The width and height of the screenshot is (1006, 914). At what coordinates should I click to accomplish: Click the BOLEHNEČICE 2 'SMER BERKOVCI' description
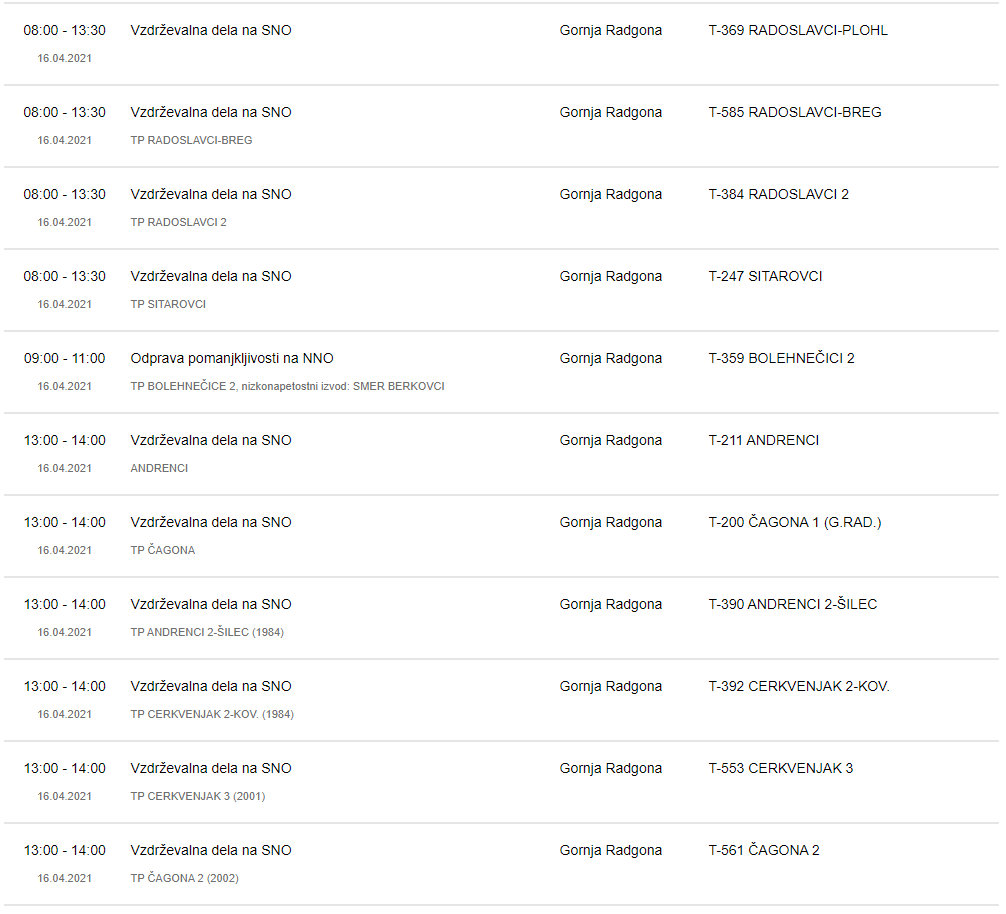[x=287, y=386]
